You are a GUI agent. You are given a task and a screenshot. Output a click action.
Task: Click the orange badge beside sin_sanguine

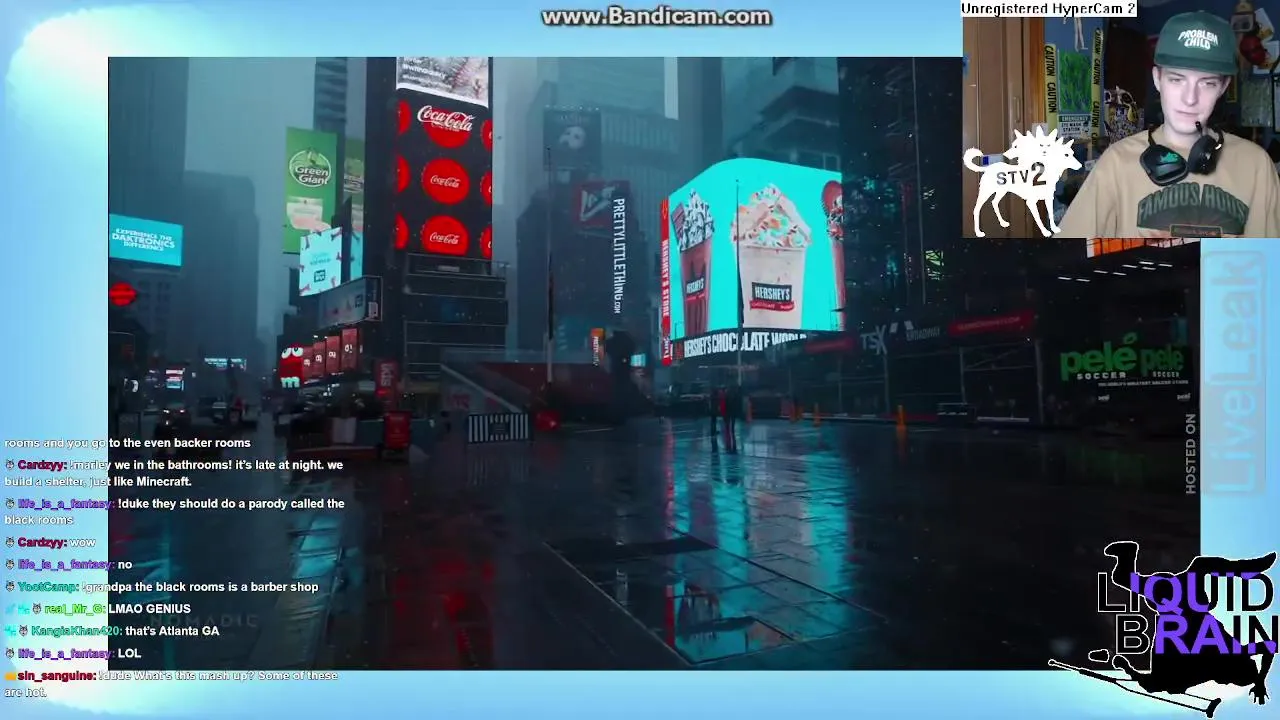coord(10,676)
